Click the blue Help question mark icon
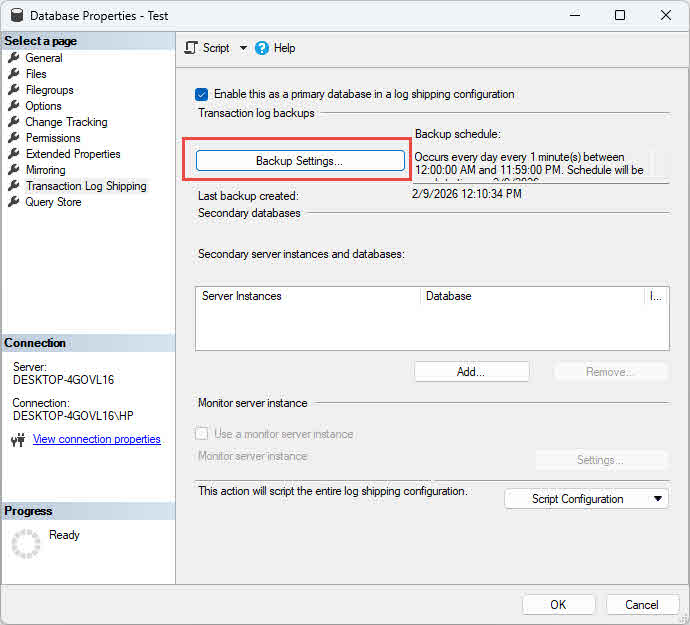This screenshot has height=625, width=690. click(x=261, y=48)
